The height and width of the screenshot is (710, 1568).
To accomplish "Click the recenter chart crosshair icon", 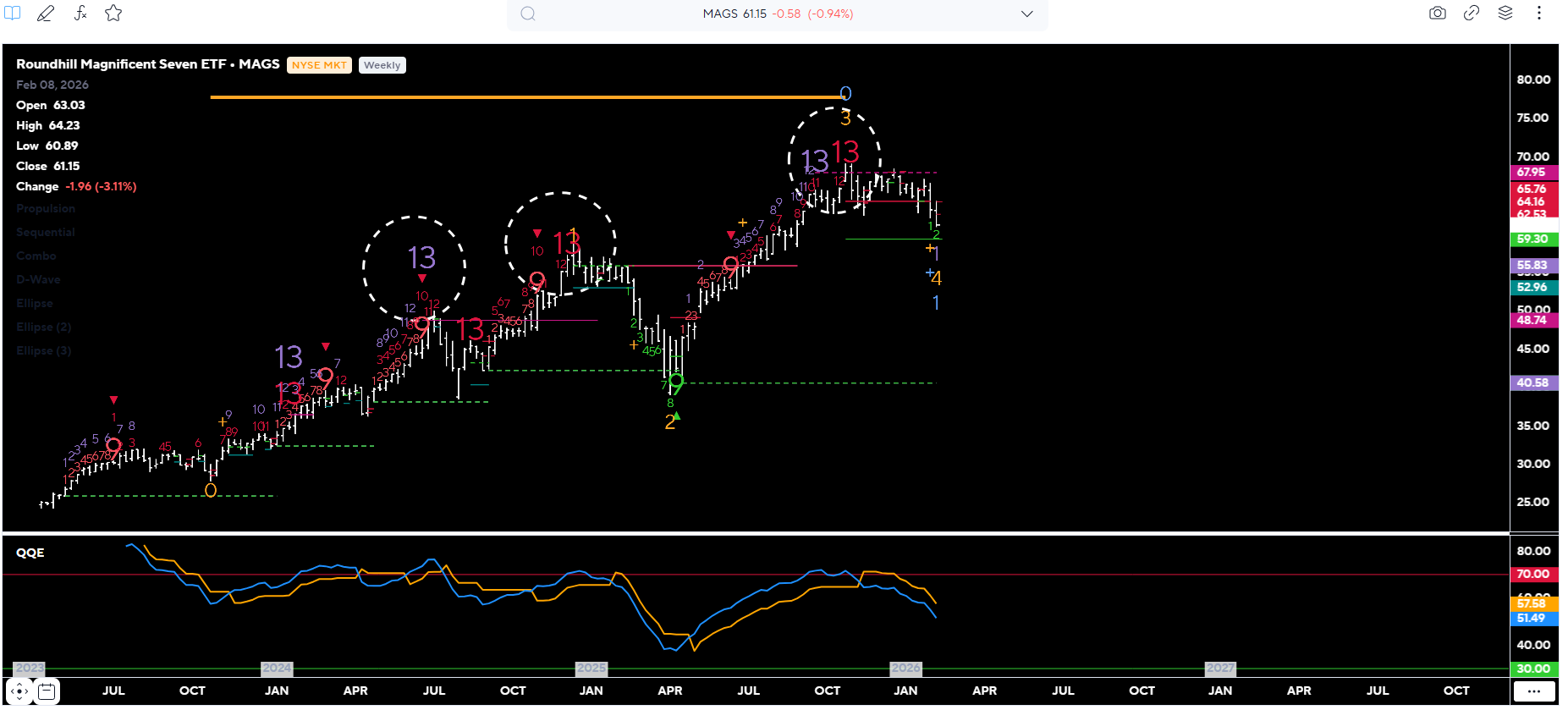I will point(19,691).
